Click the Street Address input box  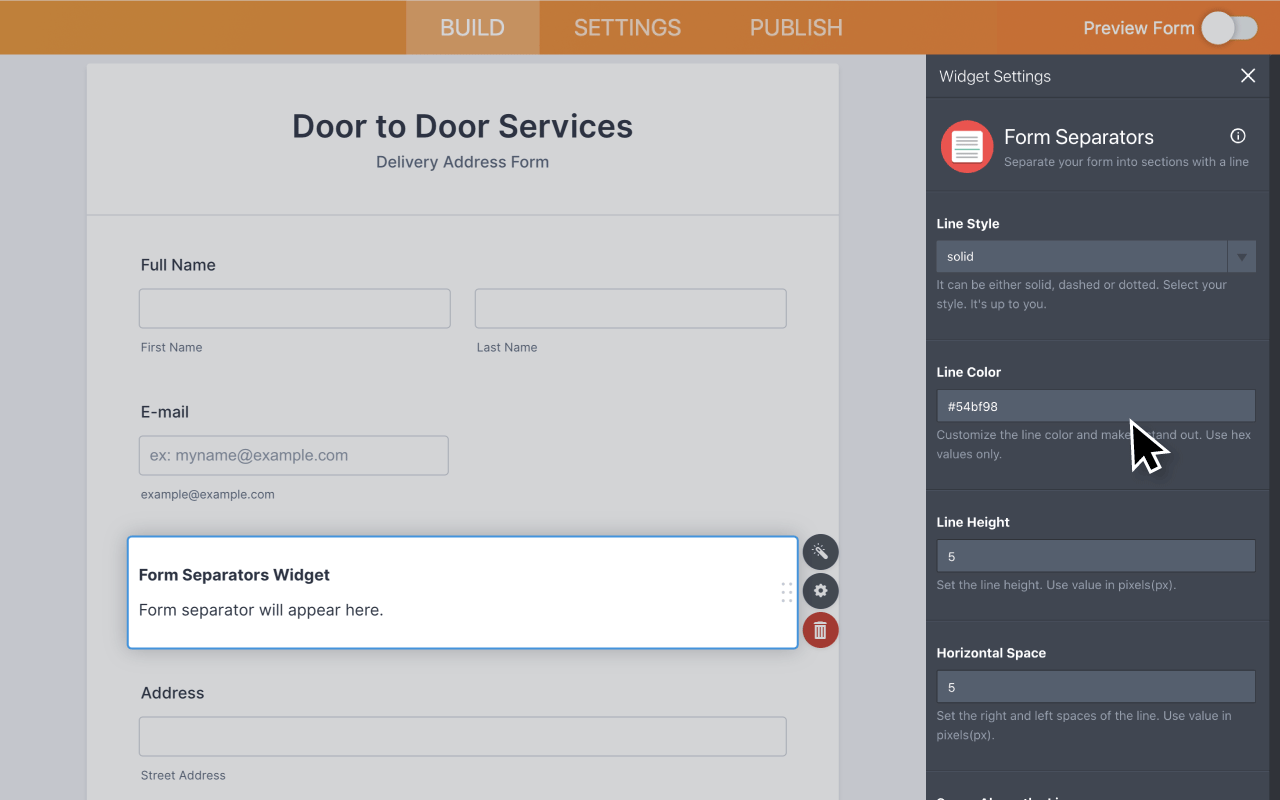click(462, 736)
